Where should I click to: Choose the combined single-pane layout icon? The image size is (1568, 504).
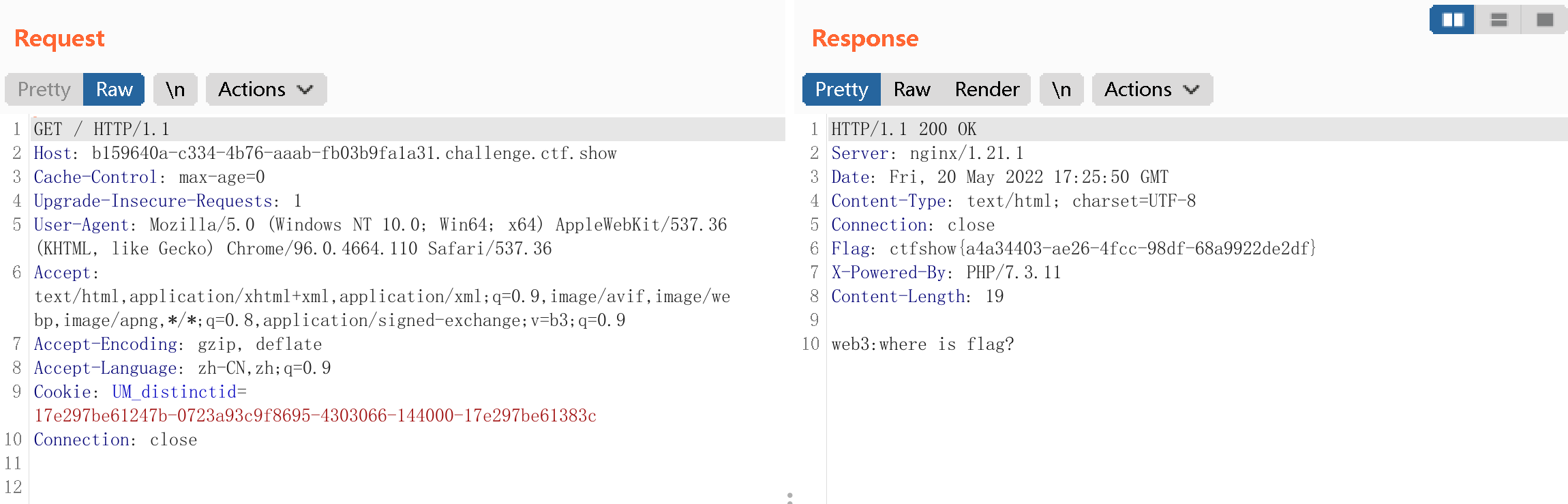point(1544,20)
